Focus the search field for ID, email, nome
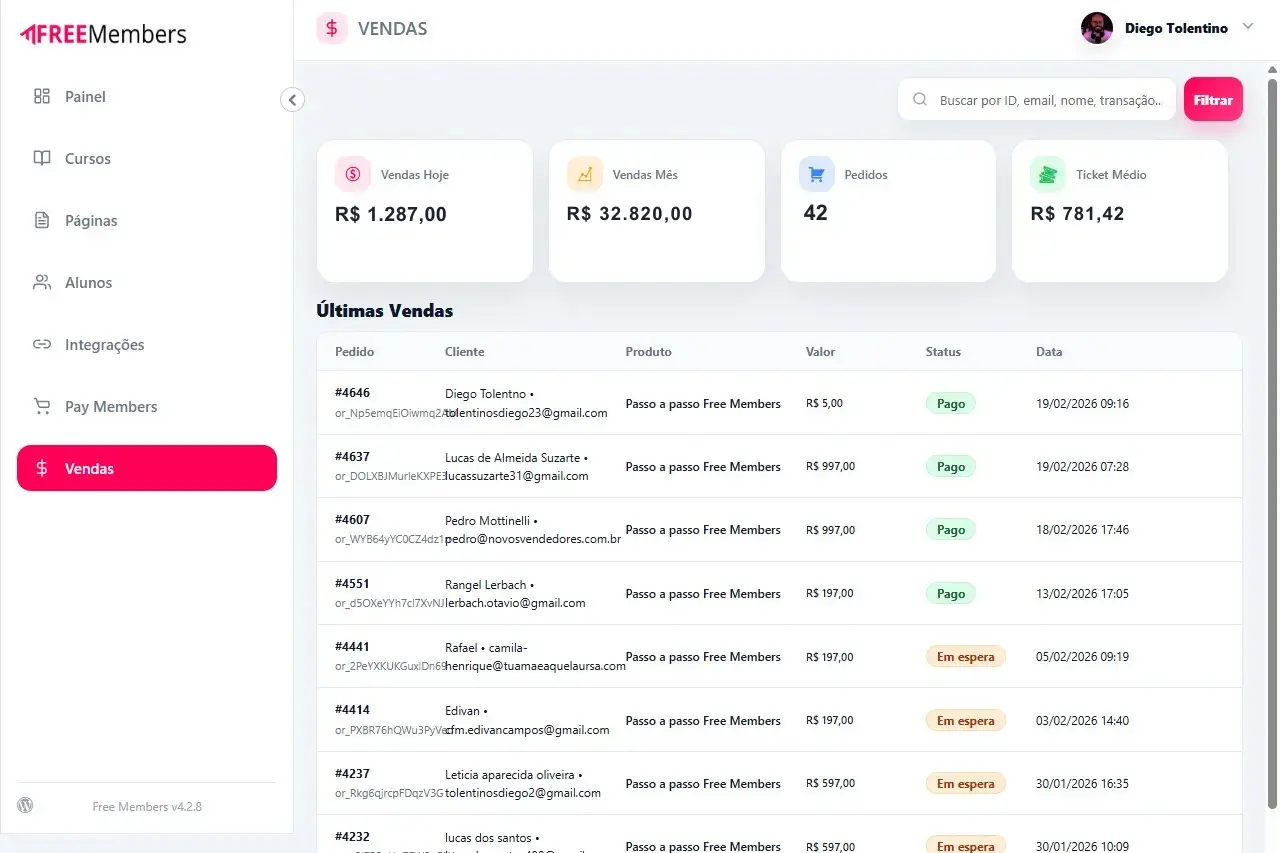Viewport: 1280px width, 853px height. click(x=1050, y=100)
